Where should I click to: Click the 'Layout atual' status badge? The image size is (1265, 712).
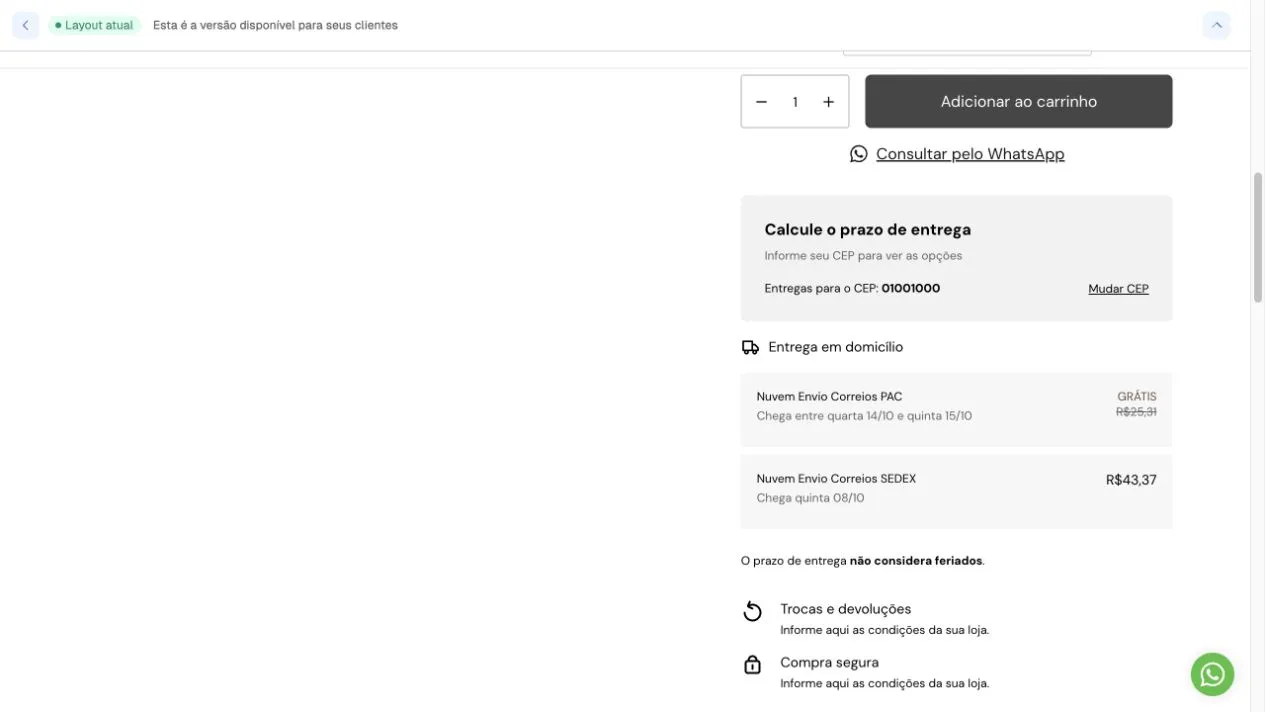point(95,25)
